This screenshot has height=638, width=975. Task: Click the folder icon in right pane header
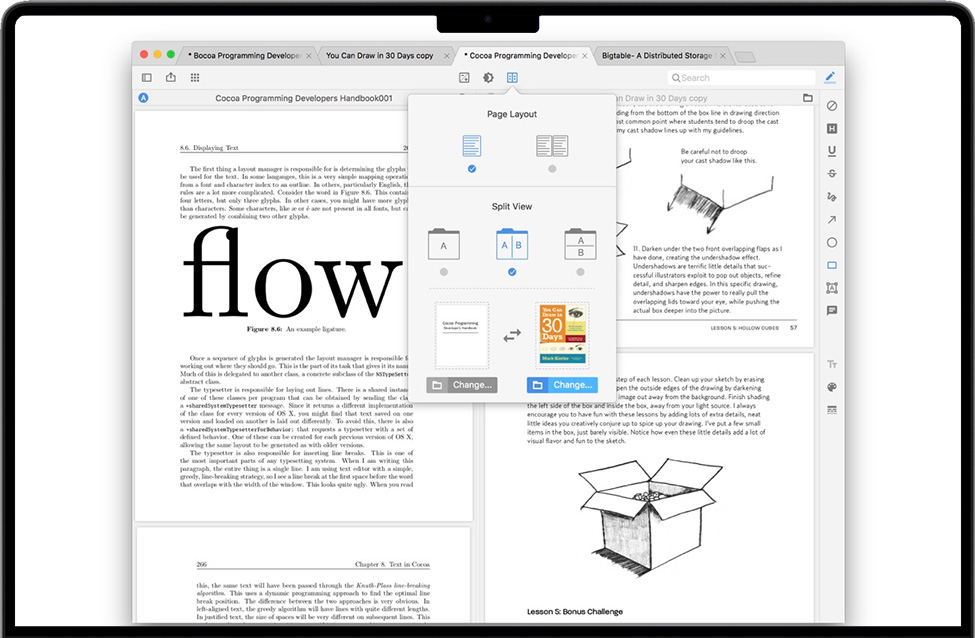click(808, 98)
